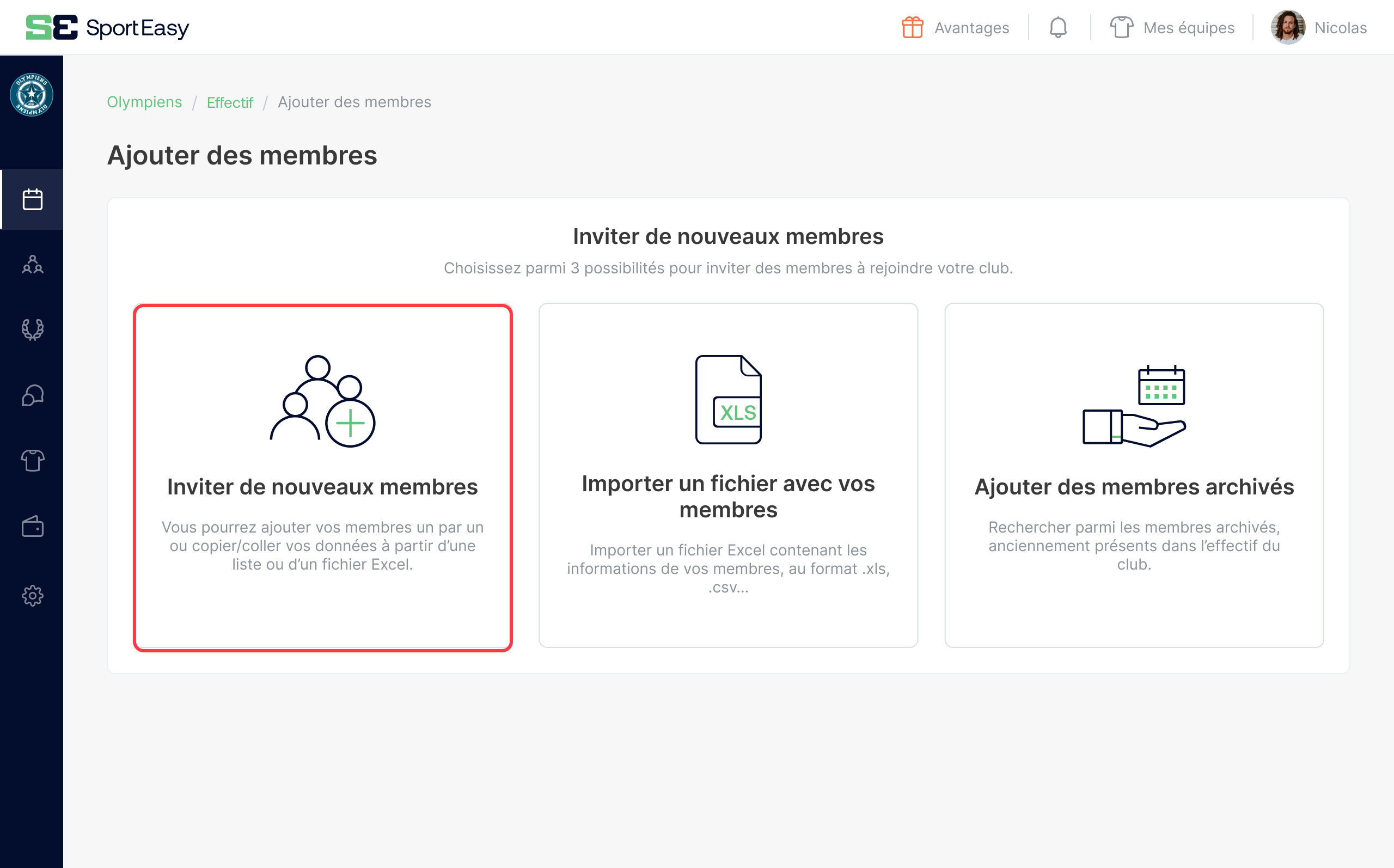This screenshot has height=868, width=1394.
Task: Open Effectif from the breadcrumb
Action: 230,102
